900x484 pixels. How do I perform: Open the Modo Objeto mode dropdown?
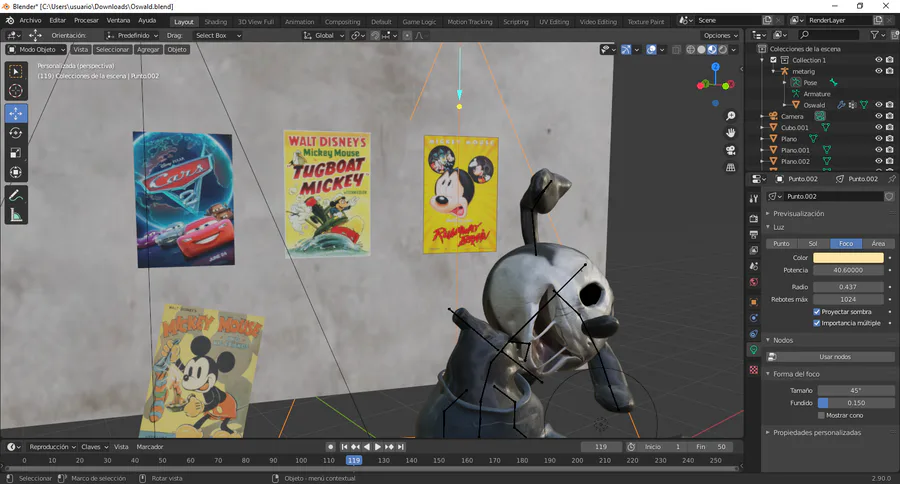coord(37,49)
